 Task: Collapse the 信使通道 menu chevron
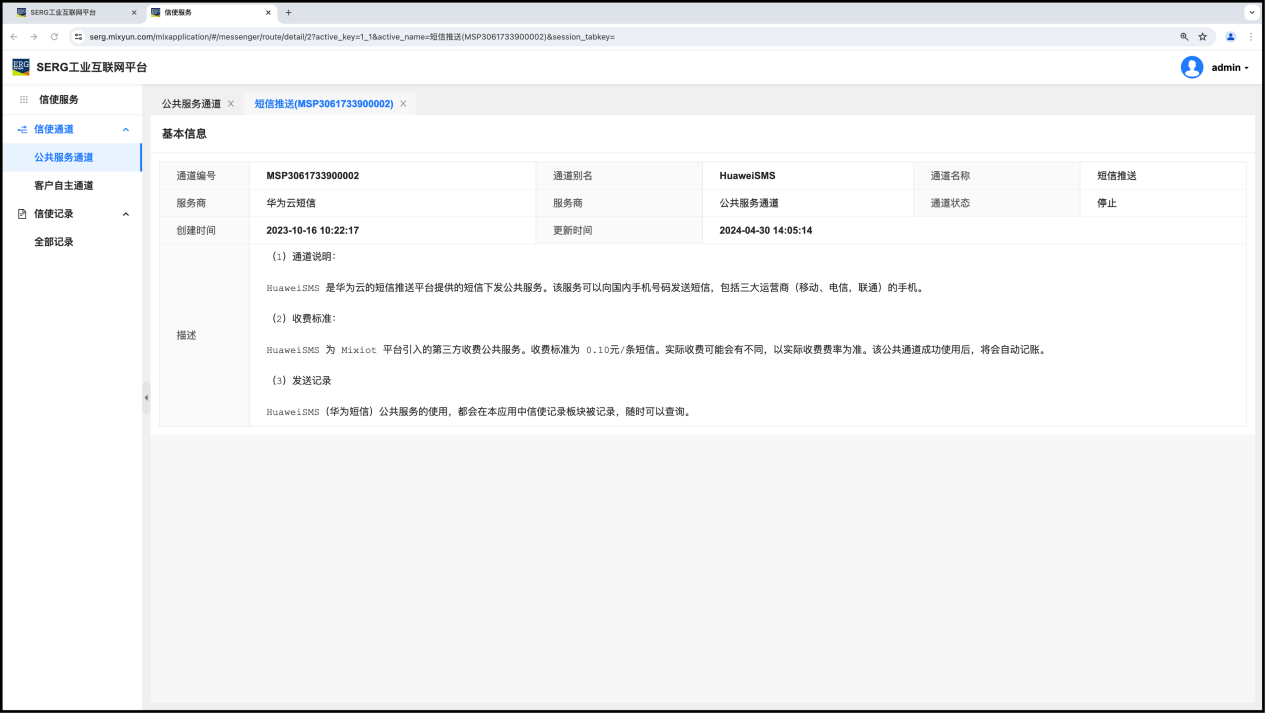(126, 129)
